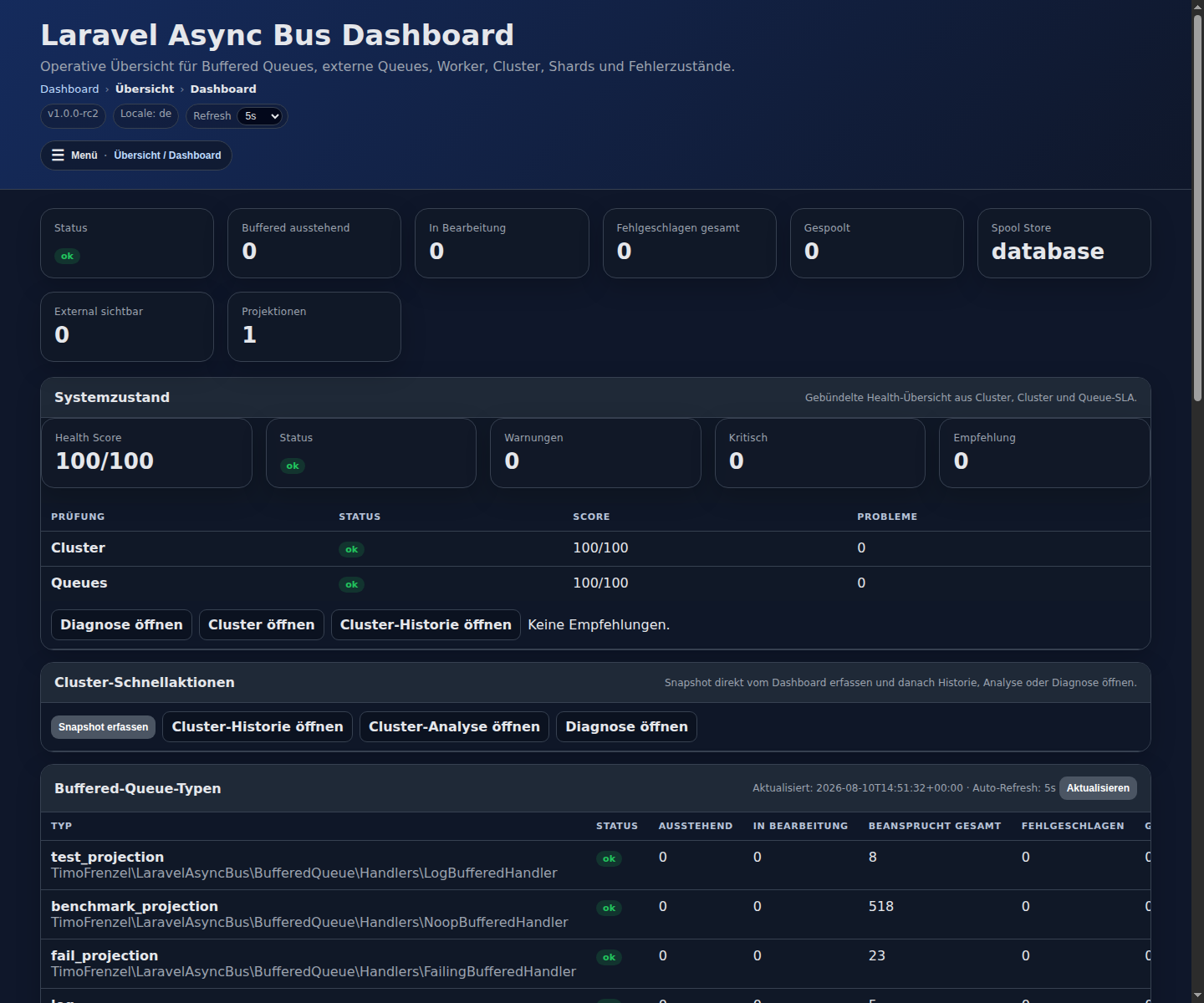
Task: Click the Aktualisieren button
Action: [1098, 788]
